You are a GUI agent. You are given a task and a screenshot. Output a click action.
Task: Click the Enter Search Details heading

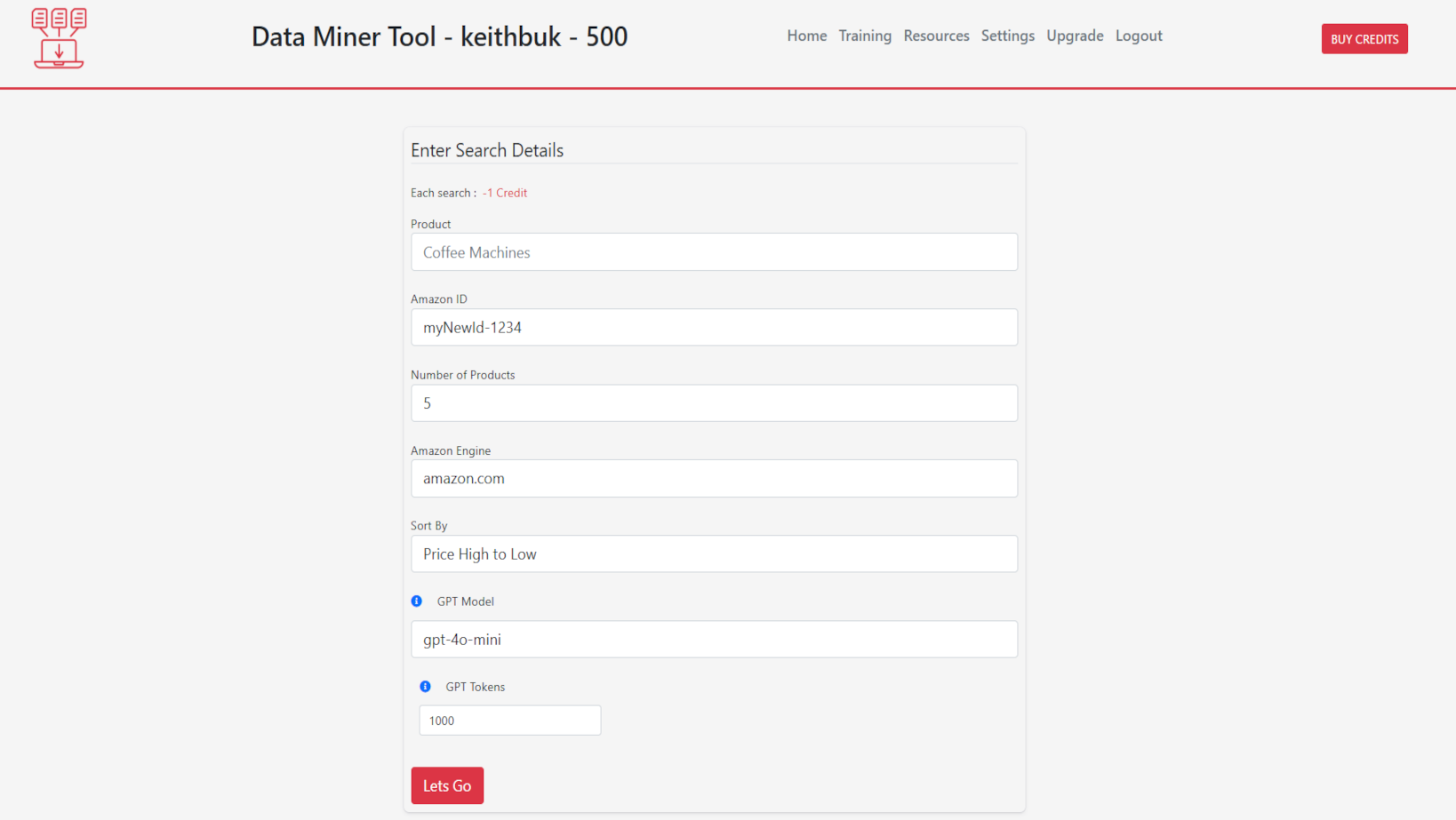[x=487, y=150]
